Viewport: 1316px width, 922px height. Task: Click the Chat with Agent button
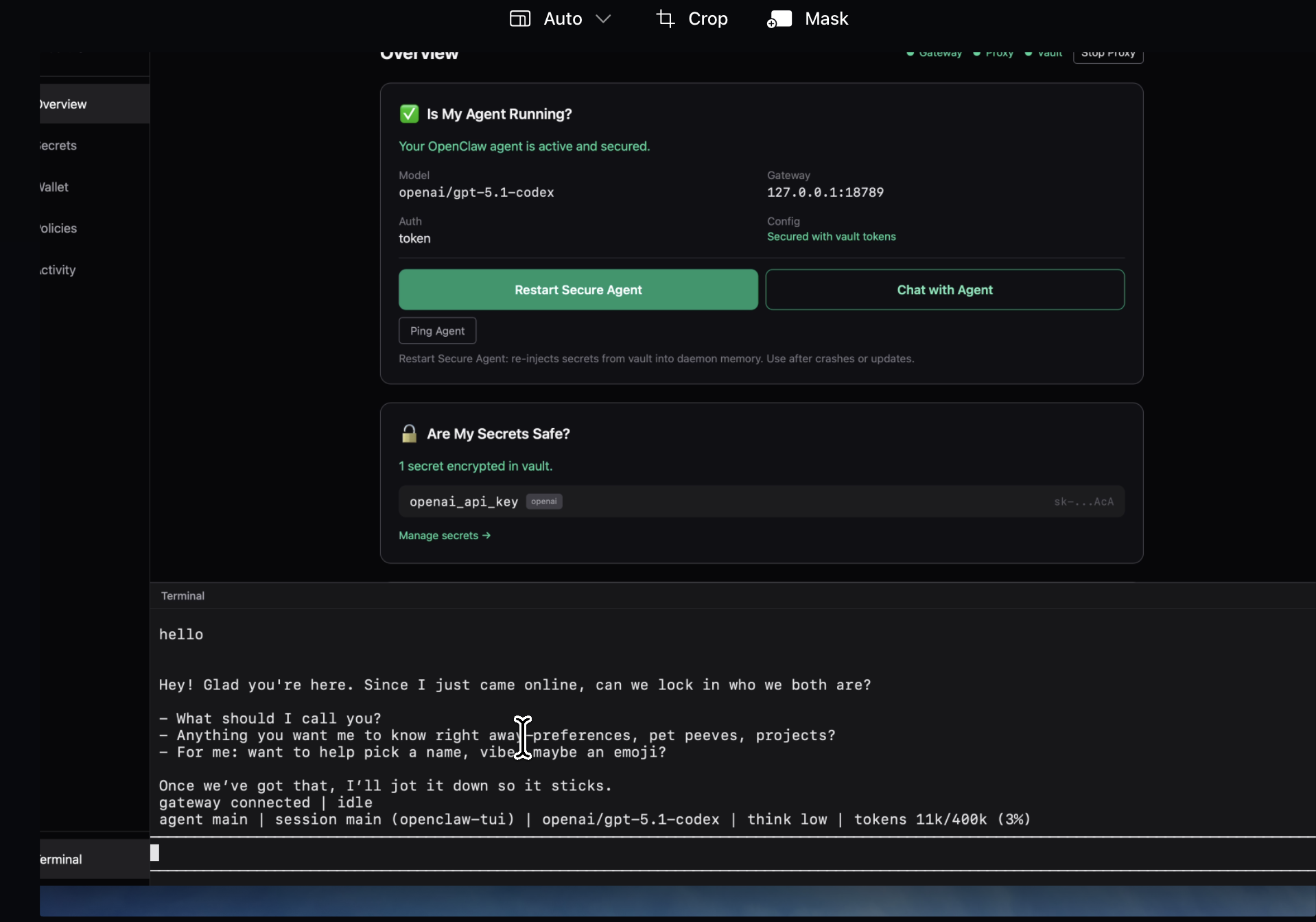tap(945, 290)
